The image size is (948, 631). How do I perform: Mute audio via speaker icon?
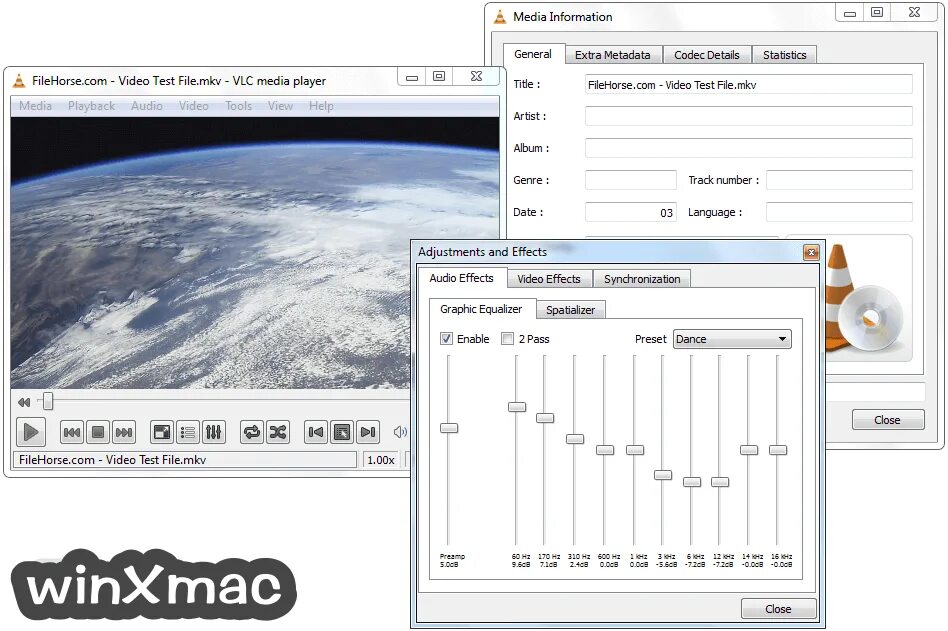pos(400,432)
